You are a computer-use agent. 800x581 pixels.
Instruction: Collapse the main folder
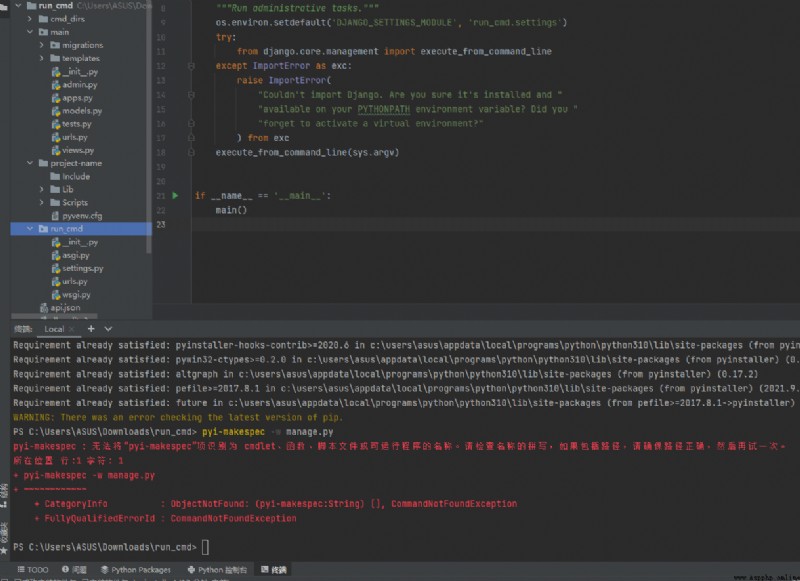(x=30, y=32)
